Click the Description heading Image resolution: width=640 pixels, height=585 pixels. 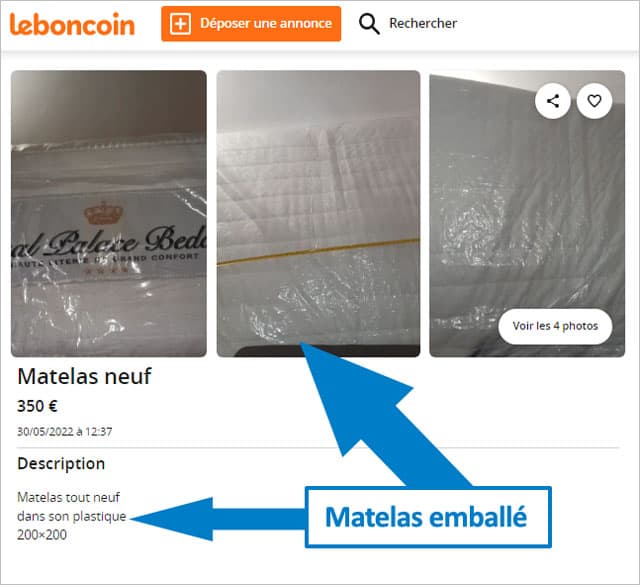(x=61, y=463)
